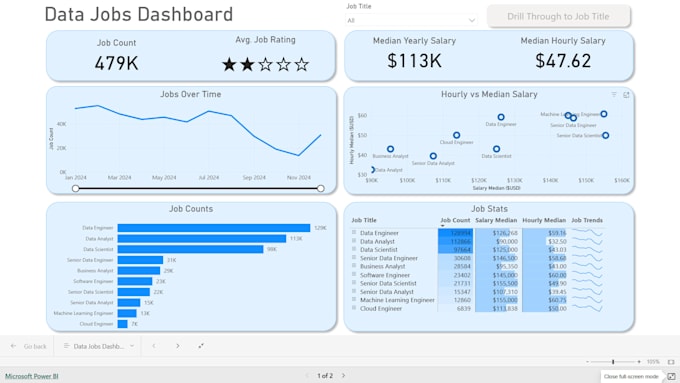Sort by the Hourly Median column header
The image size is (680, 383).
(x=544, y=220)
